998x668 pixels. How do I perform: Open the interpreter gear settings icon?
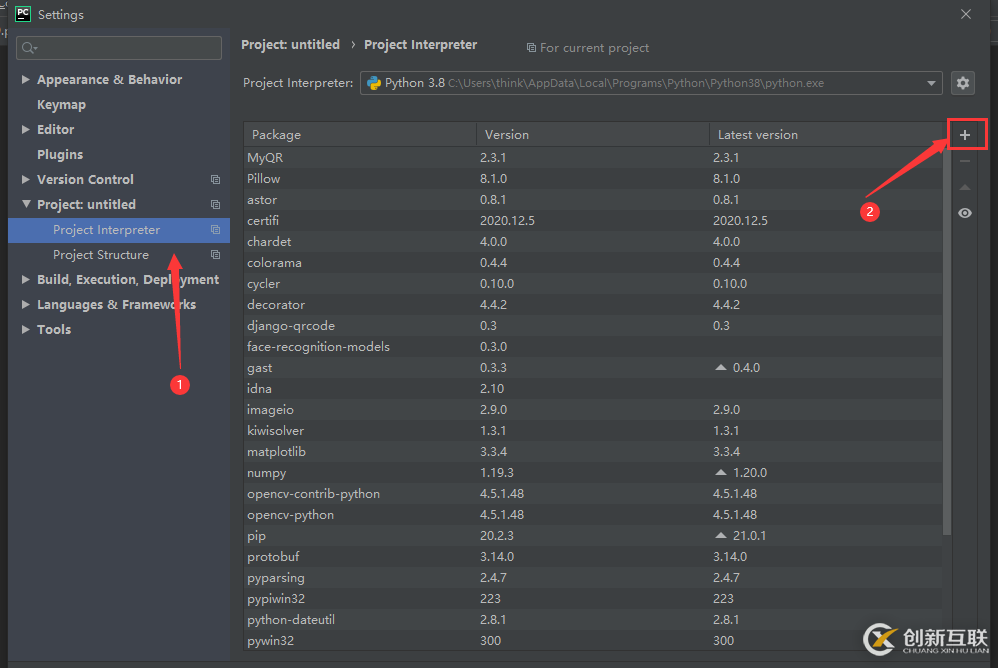point(963,83)
